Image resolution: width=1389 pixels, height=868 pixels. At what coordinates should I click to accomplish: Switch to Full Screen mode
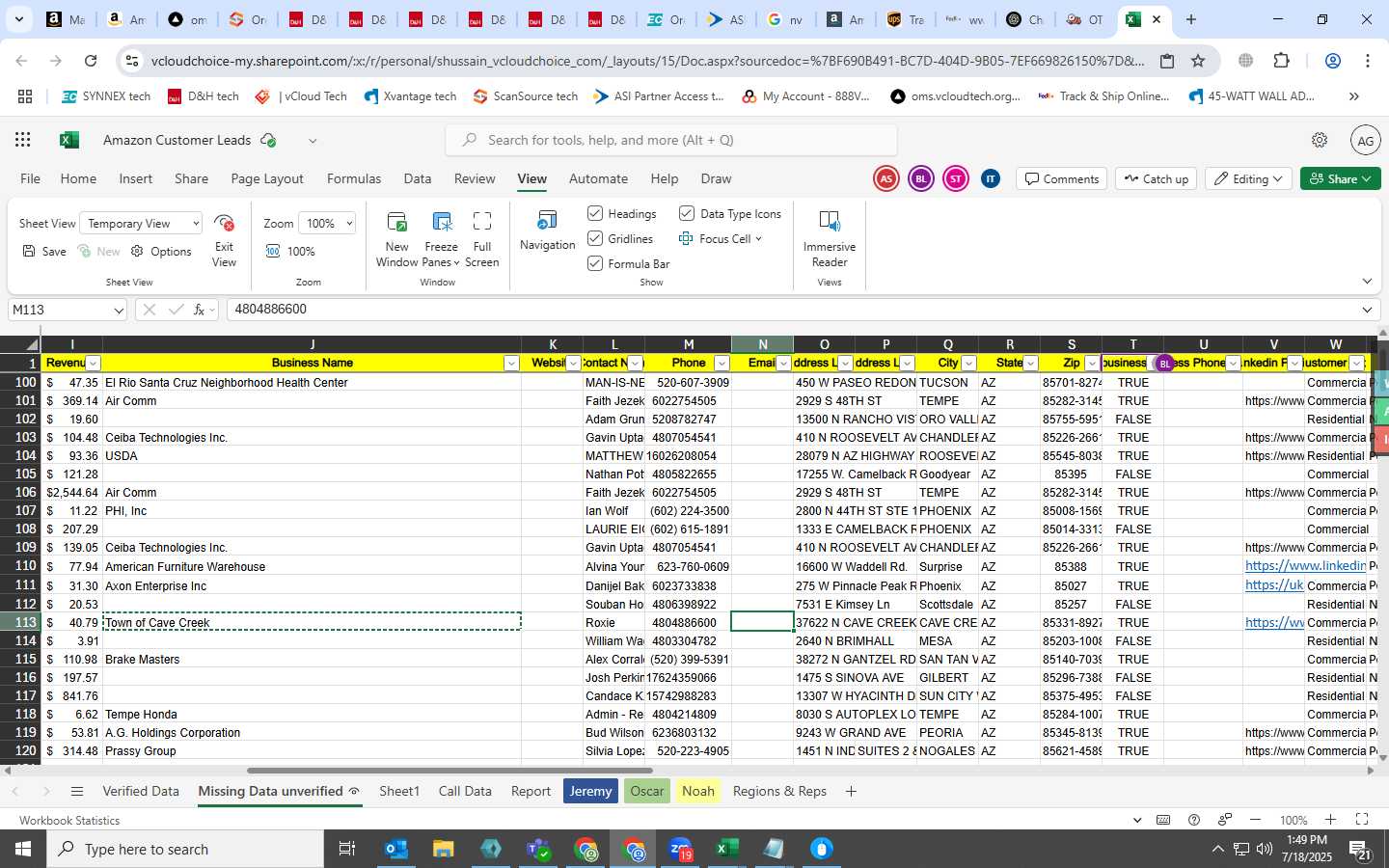pos(482,239)
